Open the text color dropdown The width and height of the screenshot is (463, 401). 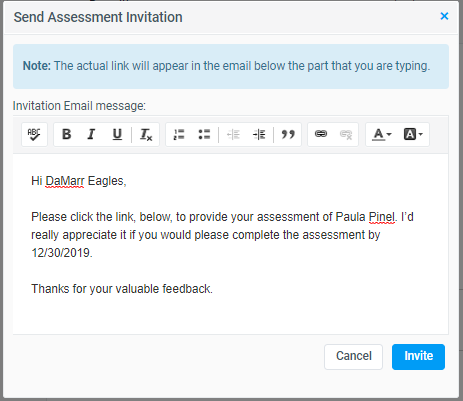click(x=382, y=134)
